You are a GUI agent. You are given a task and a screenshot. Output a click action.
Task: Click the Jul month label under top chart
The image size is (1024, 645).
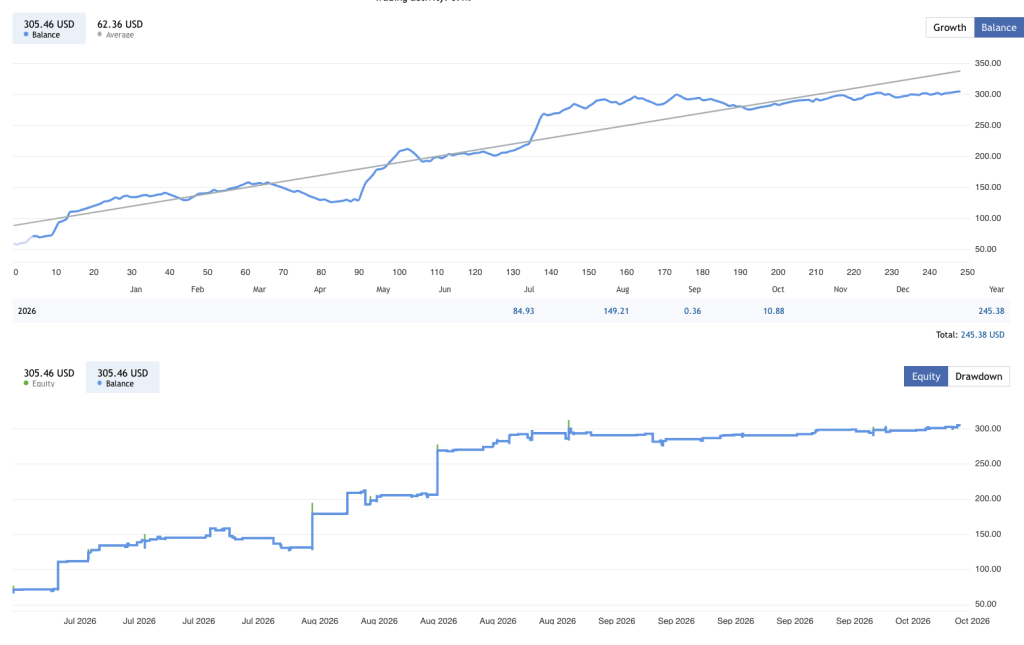pos(528,289)
